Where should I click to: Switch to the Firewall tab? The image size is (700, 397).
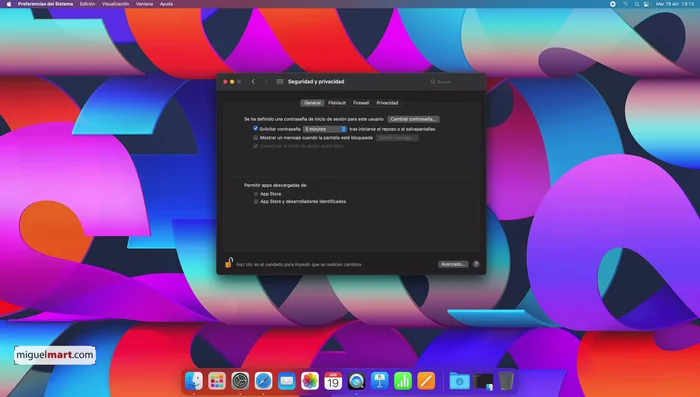coord(361,103)
